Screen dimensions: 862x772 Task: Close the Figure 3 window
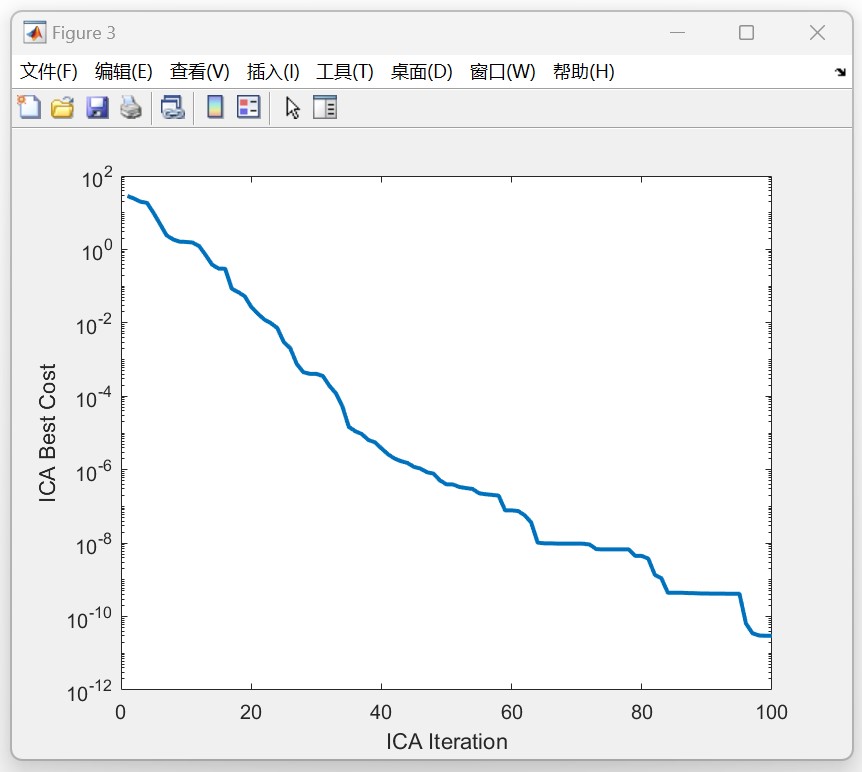tap(817, 33)
